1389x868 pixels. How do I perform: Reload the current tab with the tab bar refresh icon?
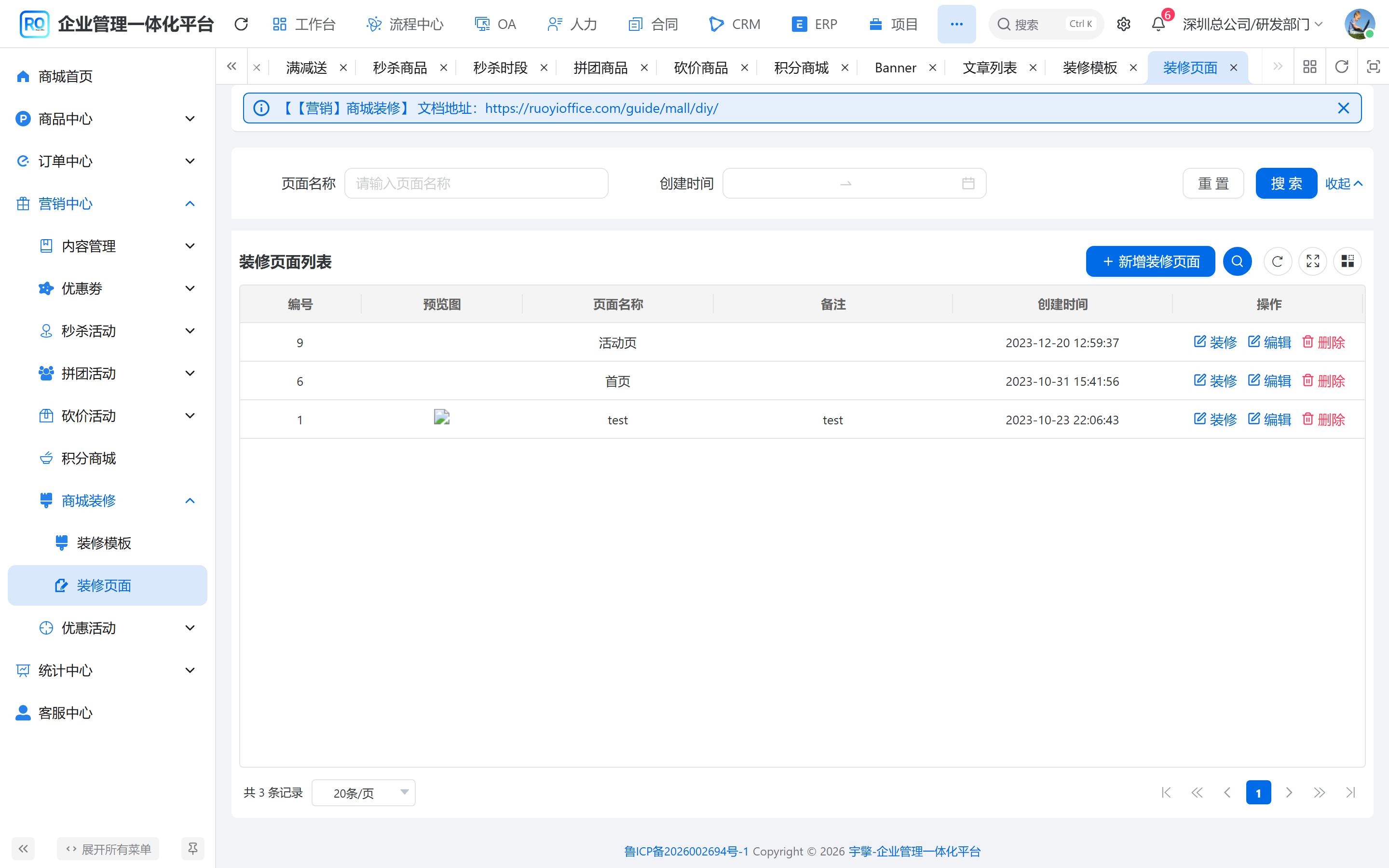[1341, 67]
